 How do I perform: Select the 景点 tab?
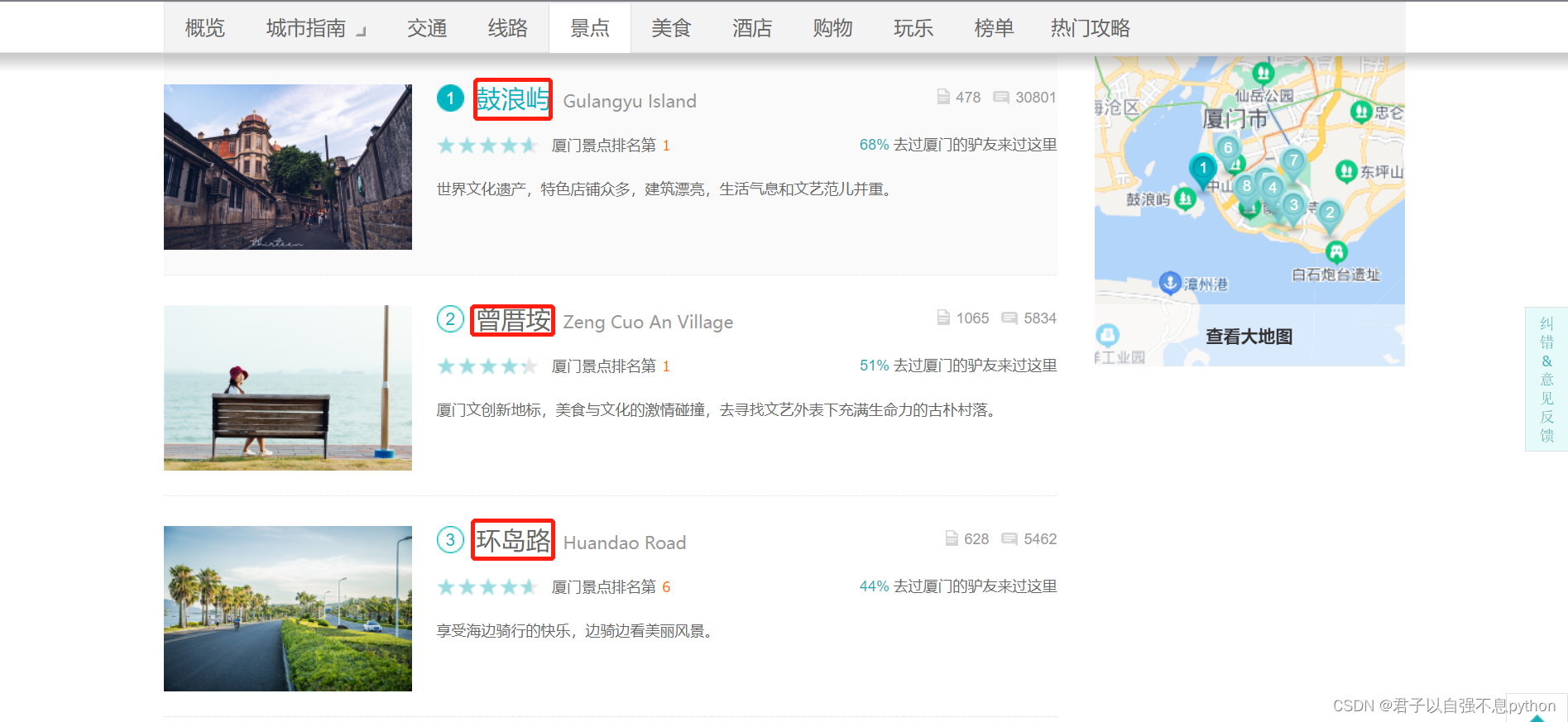click(590, 28)
